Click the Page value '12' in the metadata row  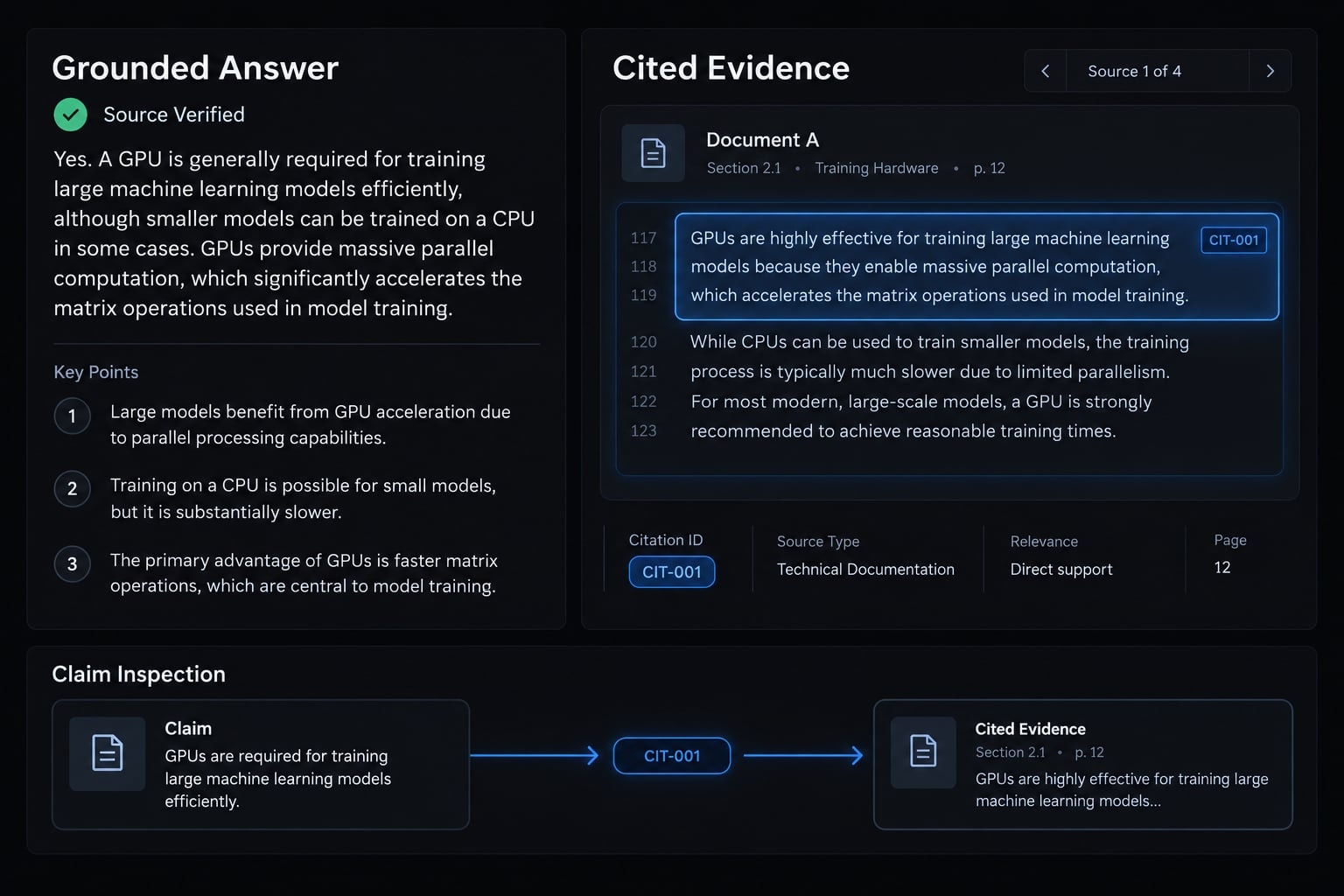pyautogui.click(x=1222, y=567)
